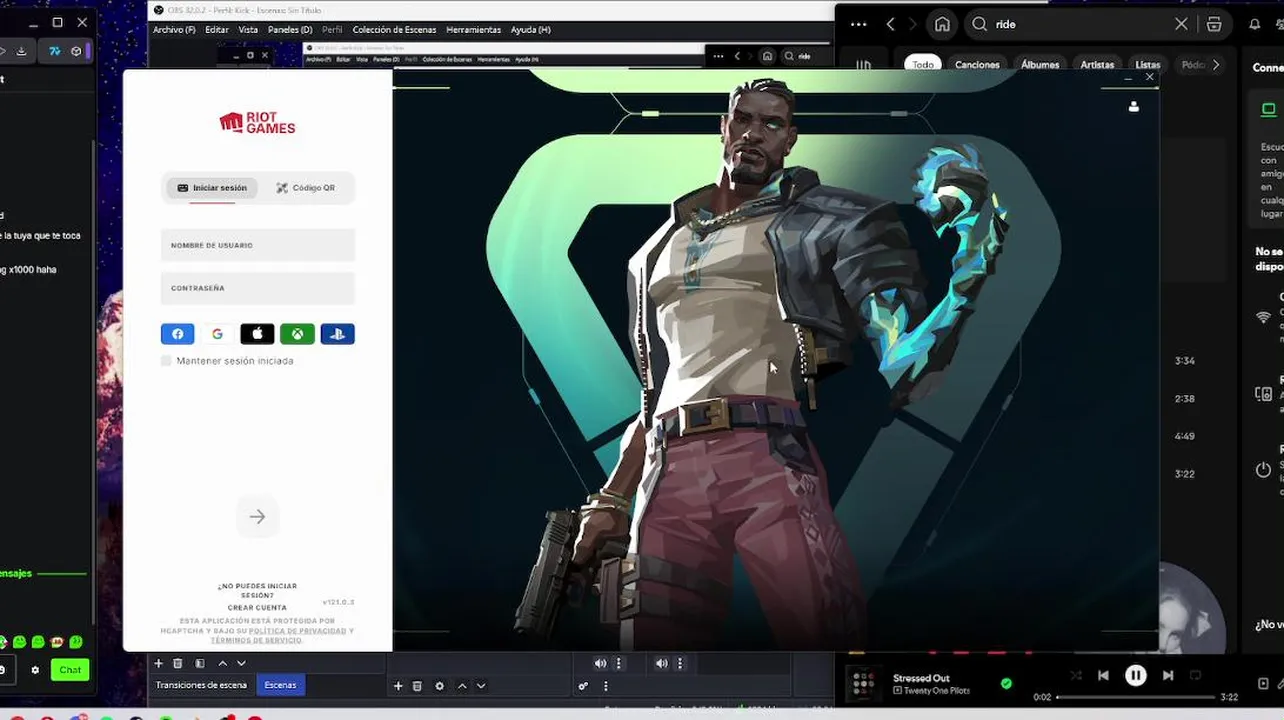Go back in Spotify navigation

[890, 24]
